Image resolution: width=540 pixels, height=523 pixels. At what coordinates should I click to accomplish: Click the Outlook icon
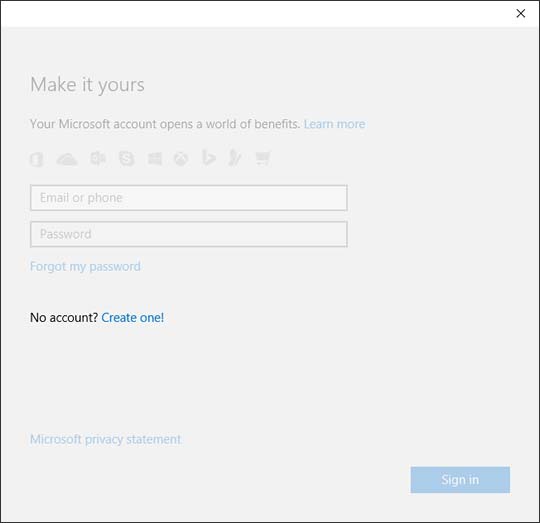pyautogui.click(x=98, y=159)
